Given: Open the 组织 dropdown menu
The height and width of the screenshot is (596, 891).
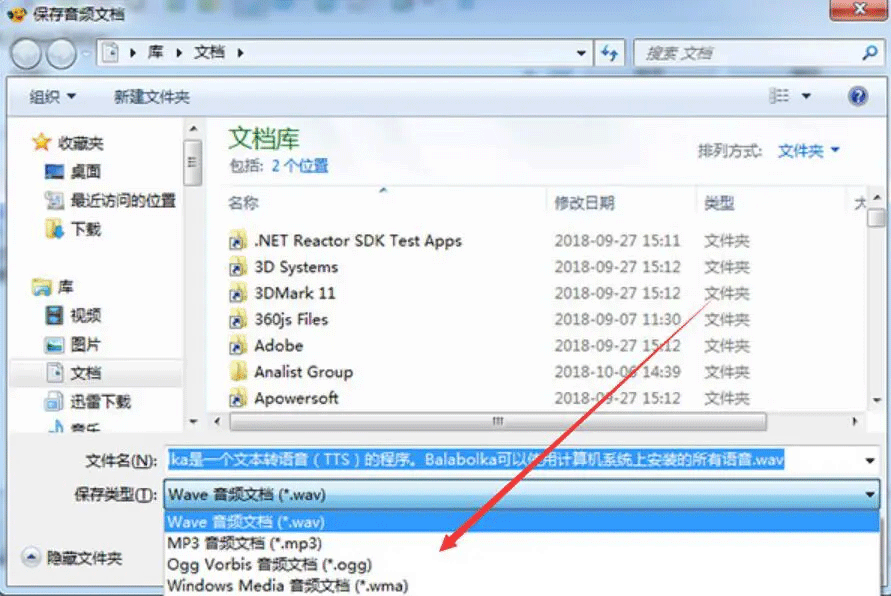Looking at the screenshot, I should pos(52,97).
